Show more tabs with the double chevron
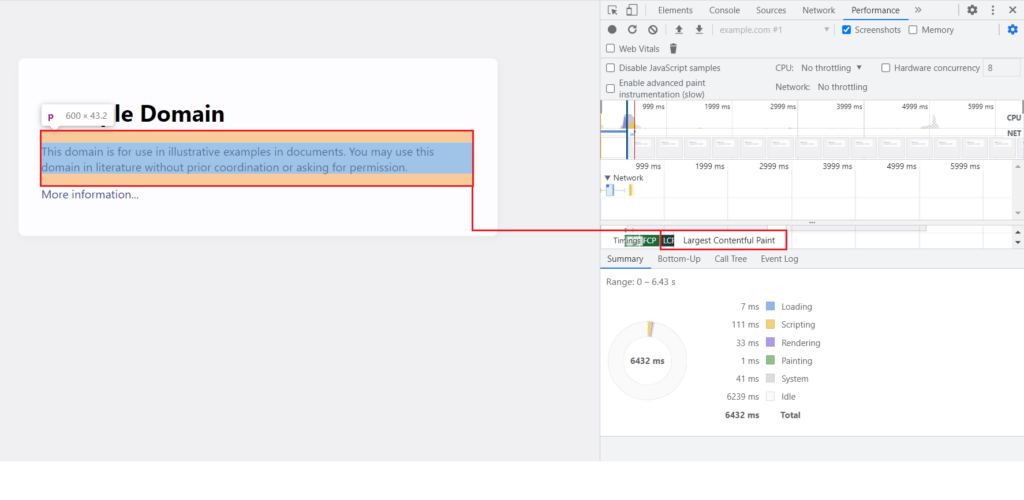The image size is (1024, 500). (x=918, y=10)
